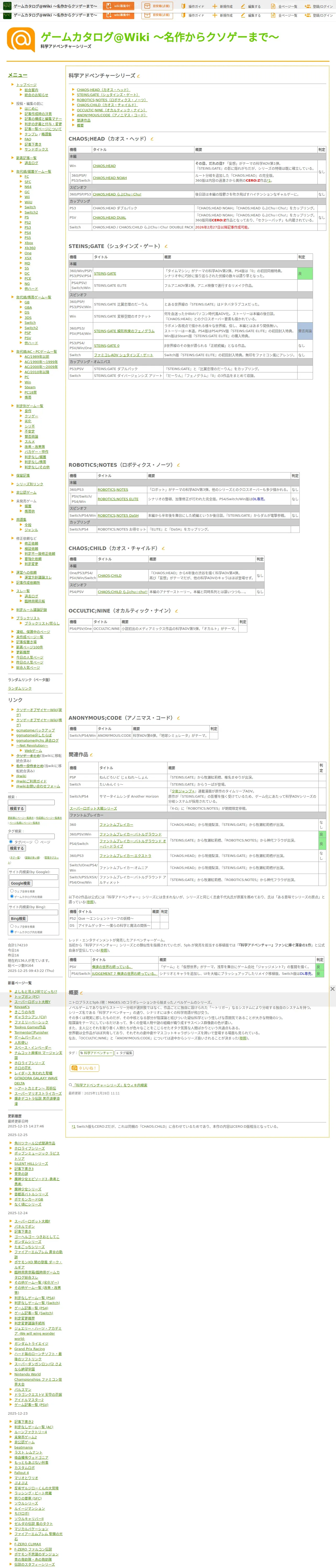Screen dimensions: 336x1568
Task: Select the タグ/ページ radio button
Action: (12, 842)
